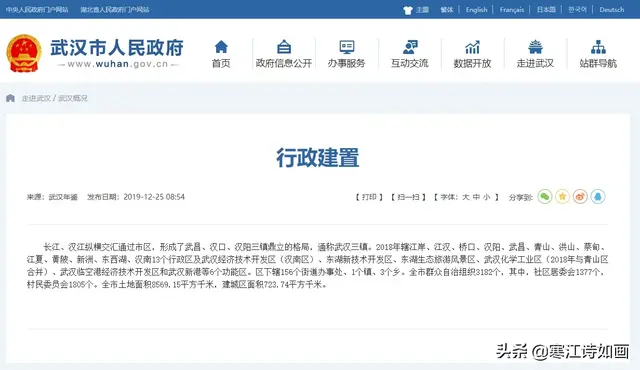Share via the blue QQ icon

tap(598, 197)
